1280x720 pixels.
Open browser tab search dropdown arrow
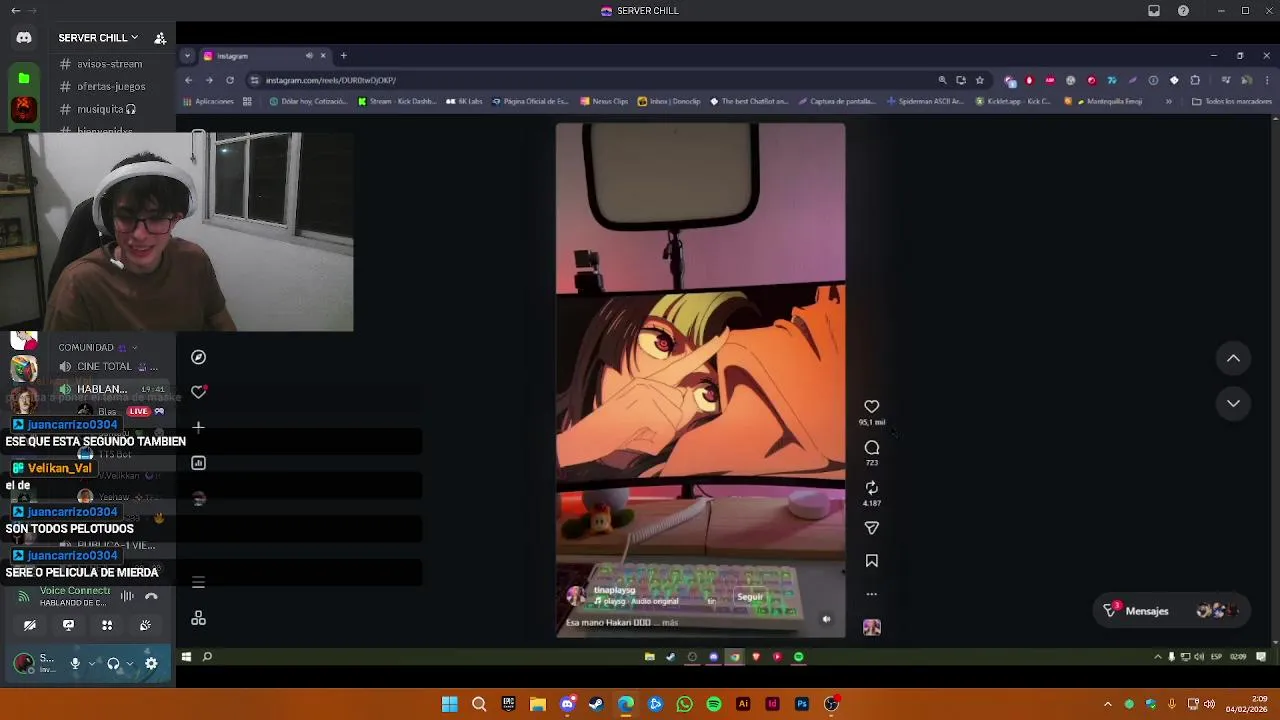click(x=187, y=56)
